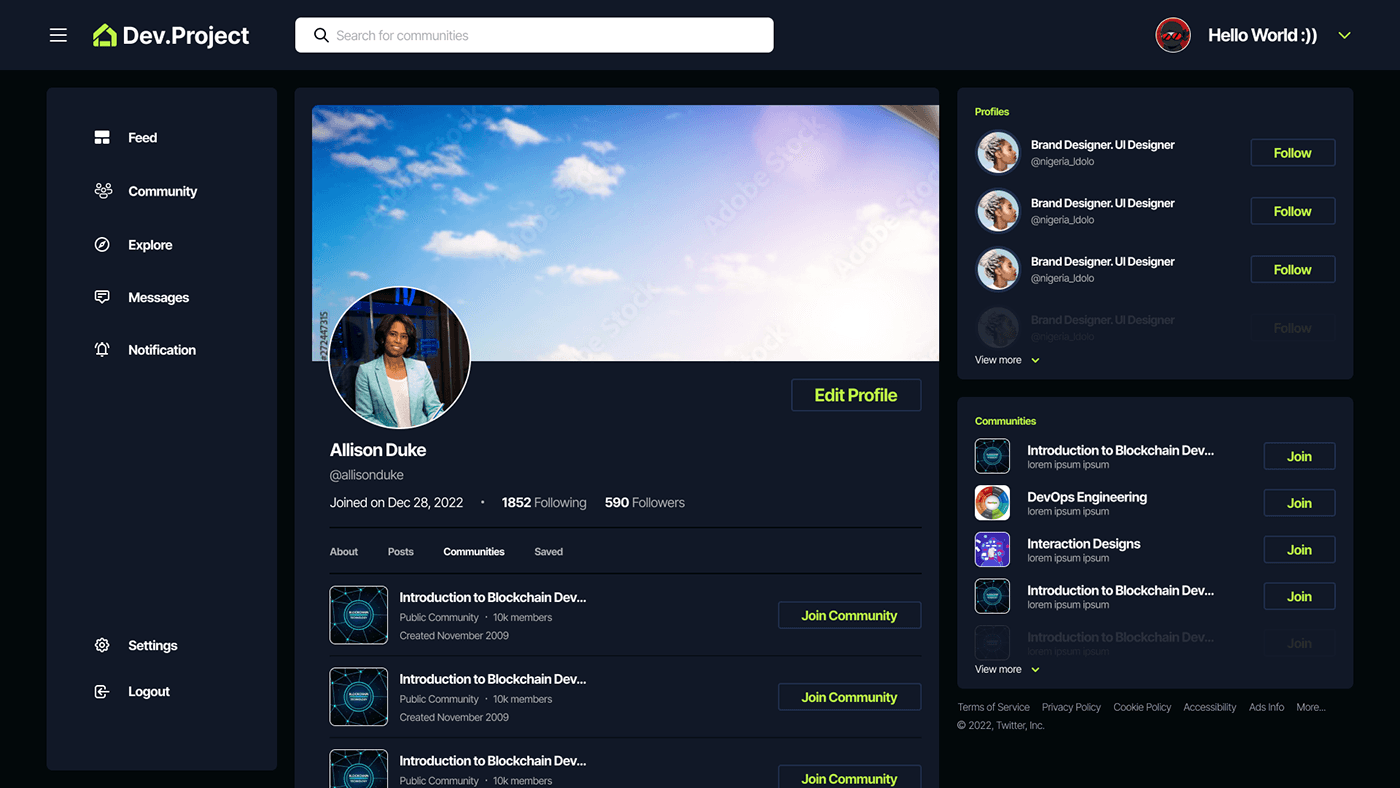This screenshot has height=788, width=1400.
Task: Open the Cookie Policy link
Action: [x=1142, y=707]
